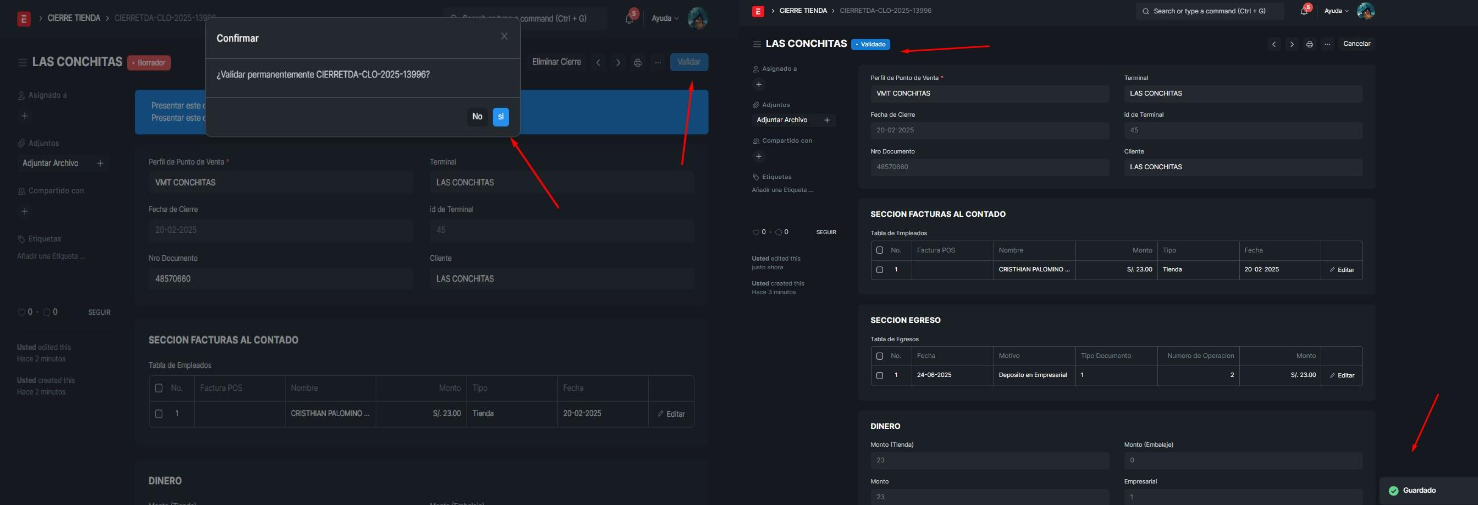Click the Cancelar button on the validated document
The image size is (1478, 505).
1356,44
